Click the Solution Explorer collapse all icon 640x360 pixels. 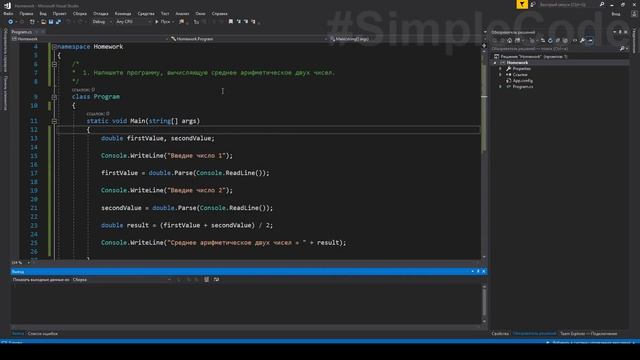[x=558, y=40]
